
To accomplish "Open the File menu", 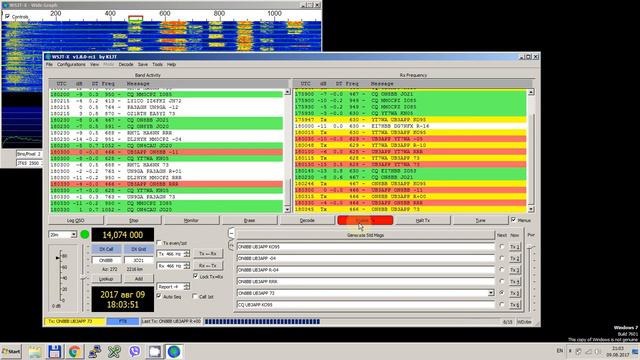I will click(49, 64).
